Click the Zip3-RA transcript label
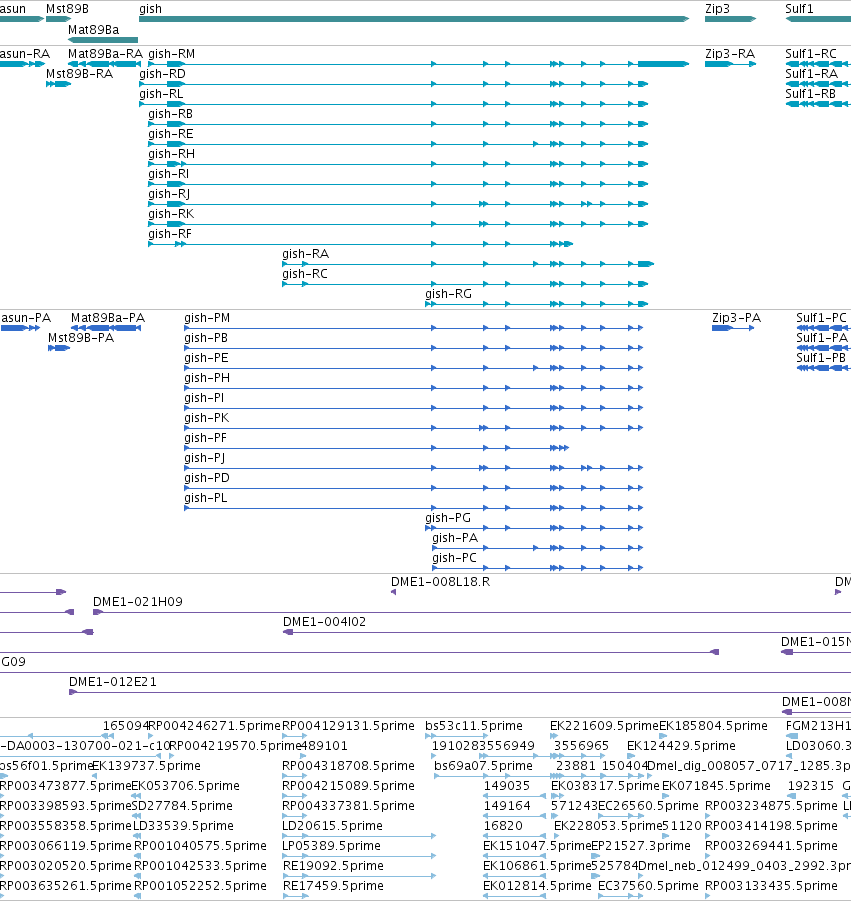Viewport: 851px width, 901px height. point(730,53)
